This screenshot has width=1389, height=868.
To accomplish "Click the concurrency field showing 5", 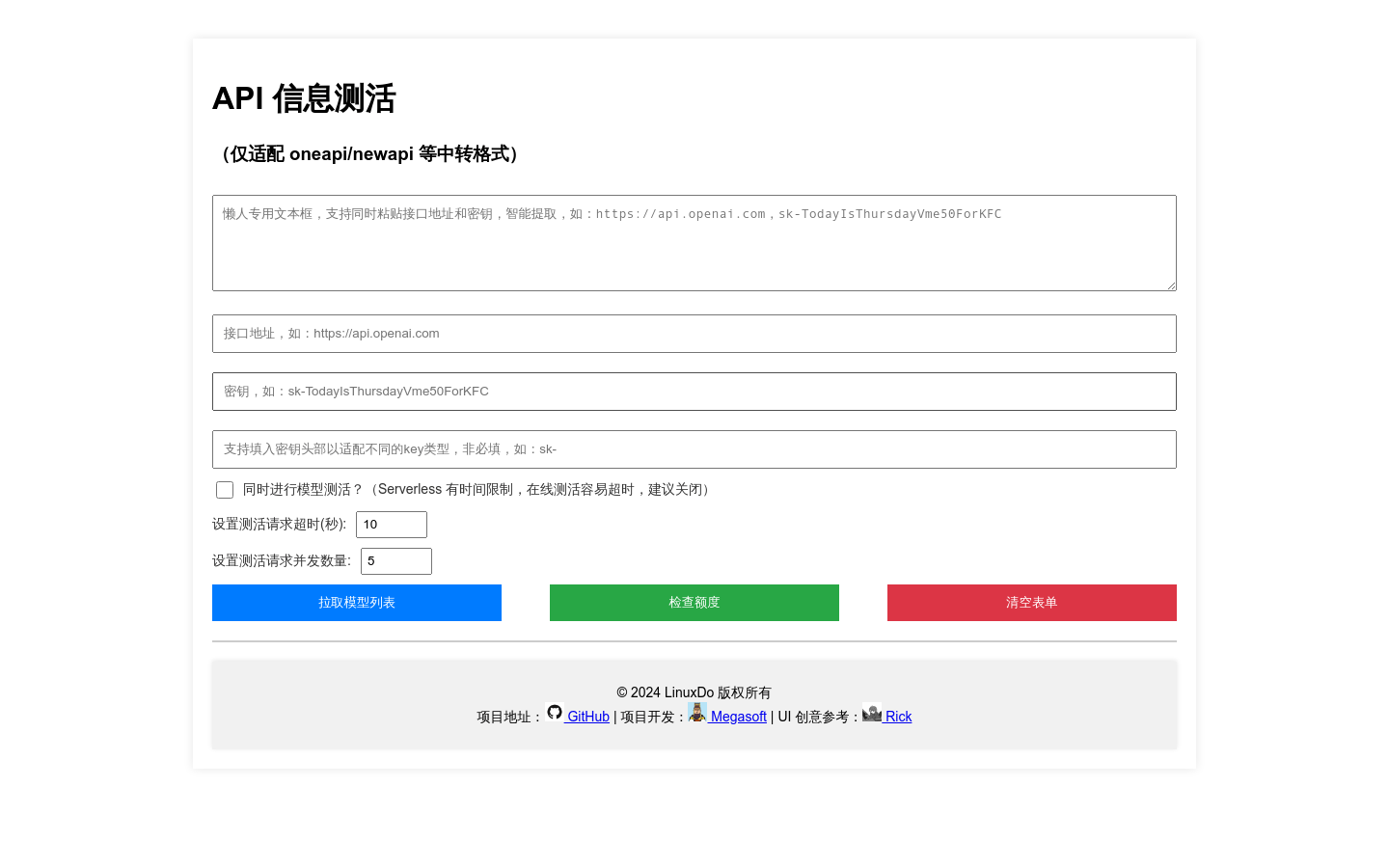I will (x=396, y=561).
